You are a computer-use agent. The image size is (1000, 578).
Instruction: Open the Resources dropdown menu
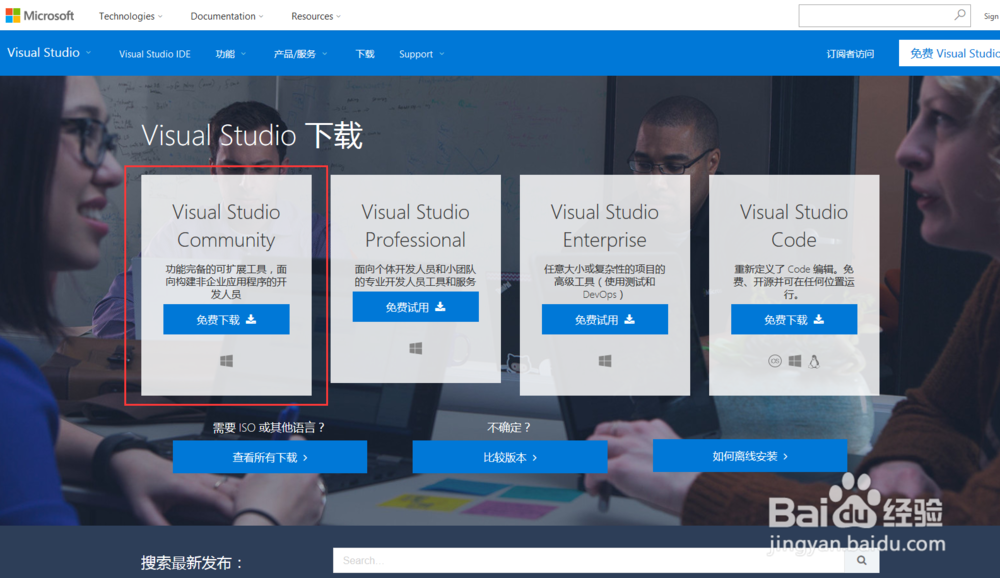(316, 16)
